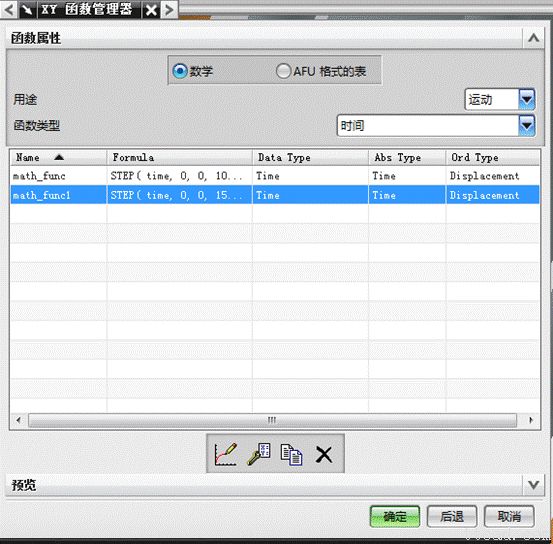Image resolution: width=553 pixels, height=544 pixels.
Task: Click formula STEP( time, 0, 0, 10...
Action: (176, 176)
